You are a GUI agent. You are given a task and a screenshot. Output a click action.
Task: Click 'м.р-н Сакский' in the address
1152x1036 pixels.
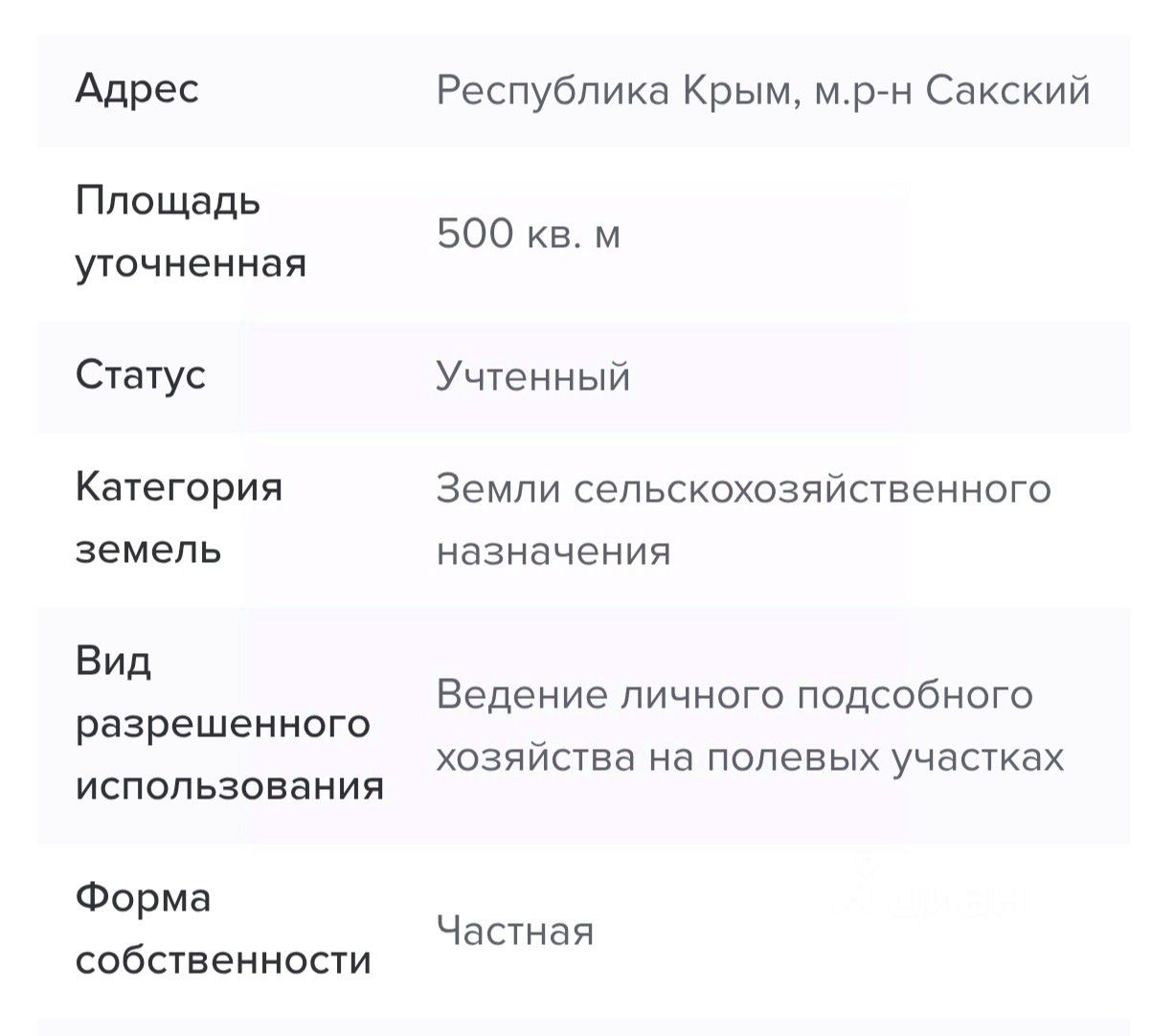click(951, 92)
